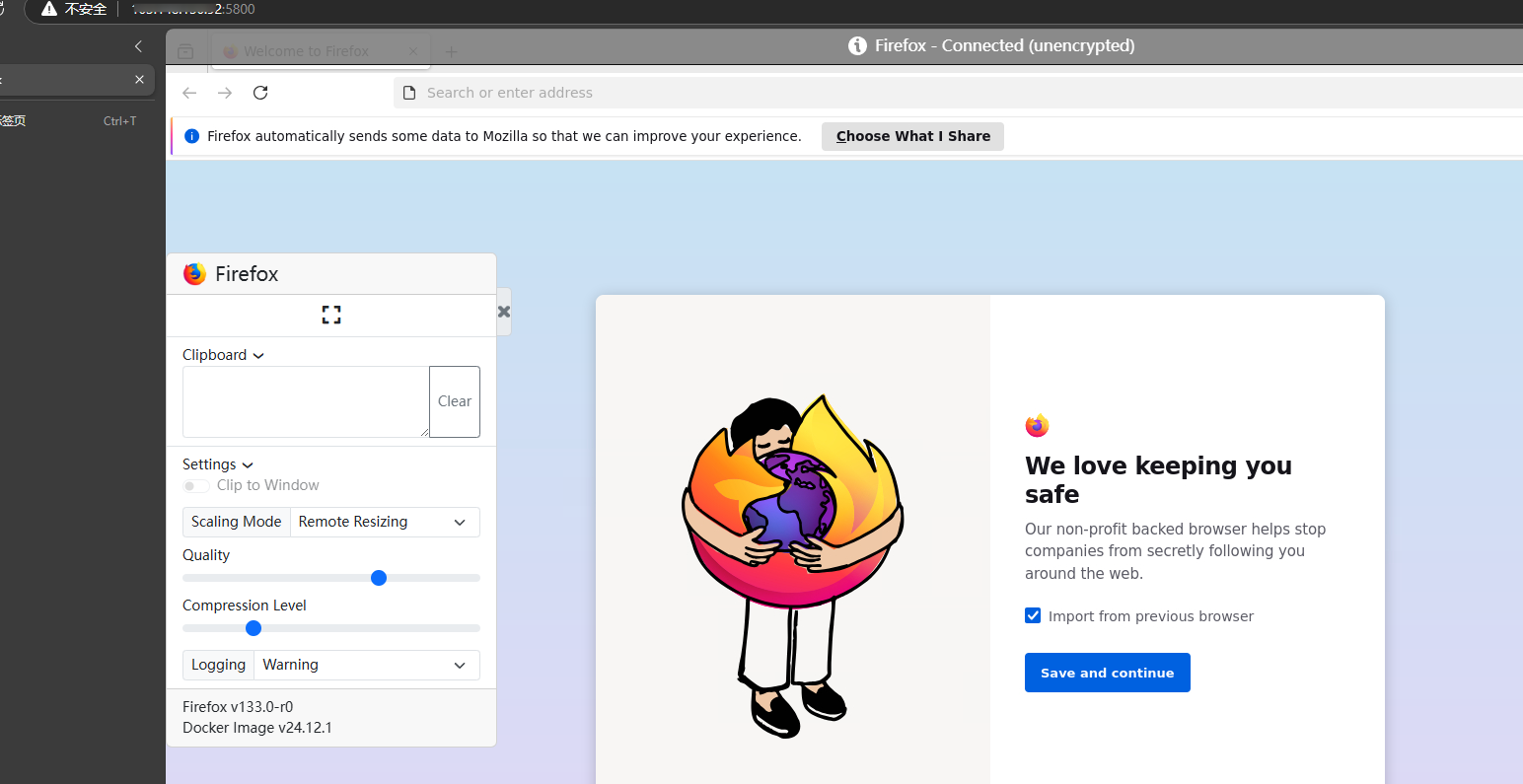Click the Compression Level label text
Viewport: 1523px width, 784px height.
(245, 606)
